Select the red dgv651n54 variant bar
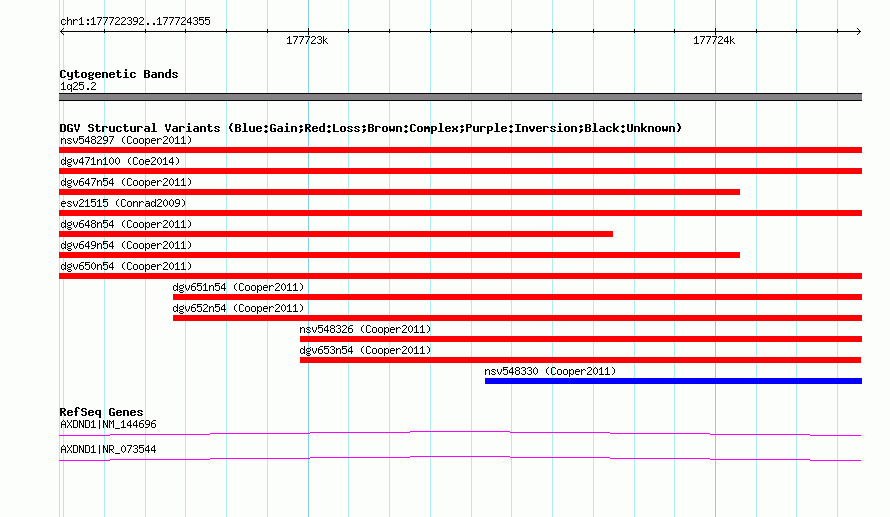The width and height of the screenshot is (890, 517). coord(518,297)
